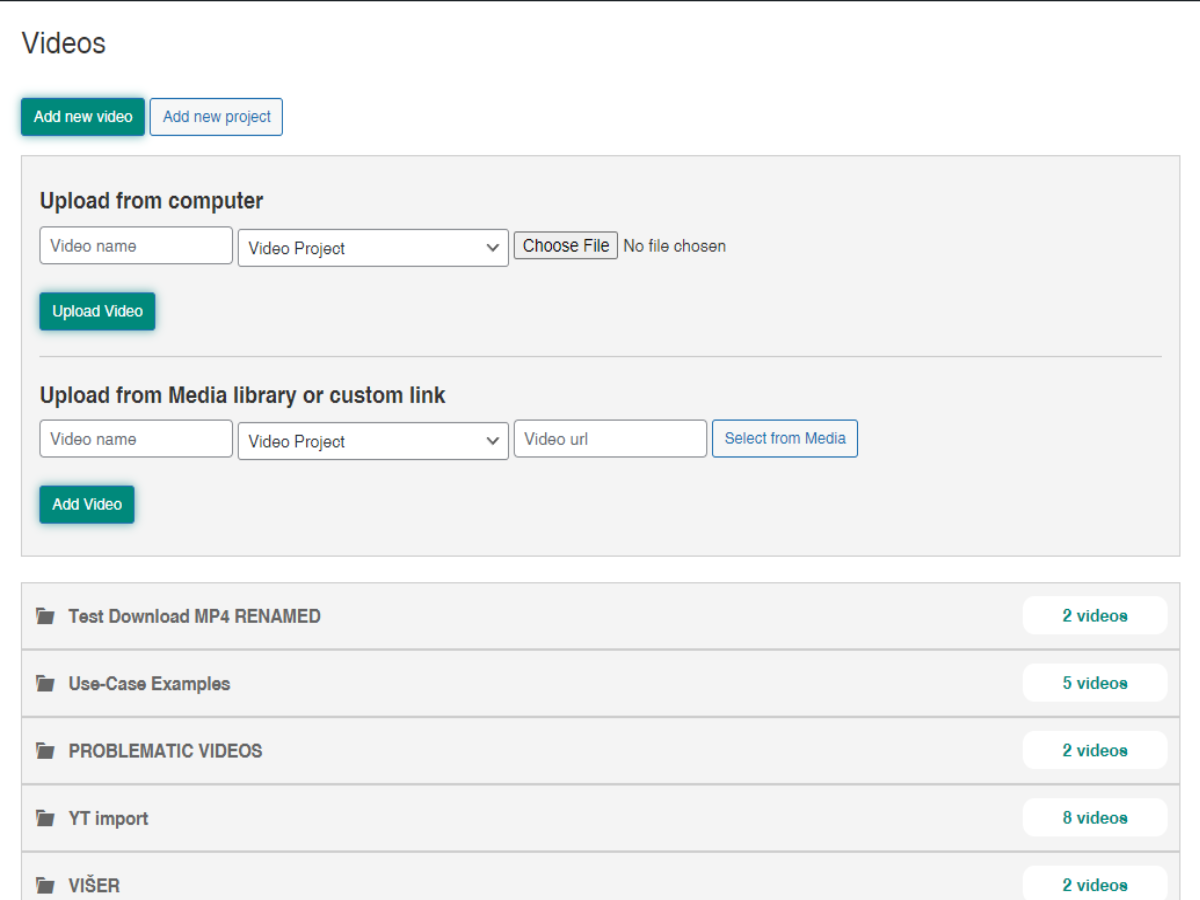The image size is (1200, 900).
Task: Click the 5 videos badge for Use-Case Examples
Action: point(1095,683)
